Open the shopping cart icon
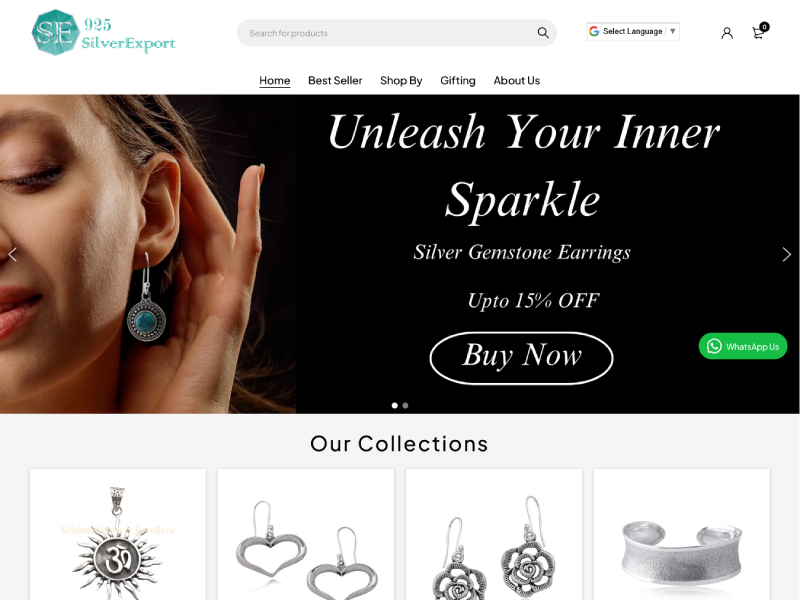The height and width of the screenshot is (600, 800). 760,32
